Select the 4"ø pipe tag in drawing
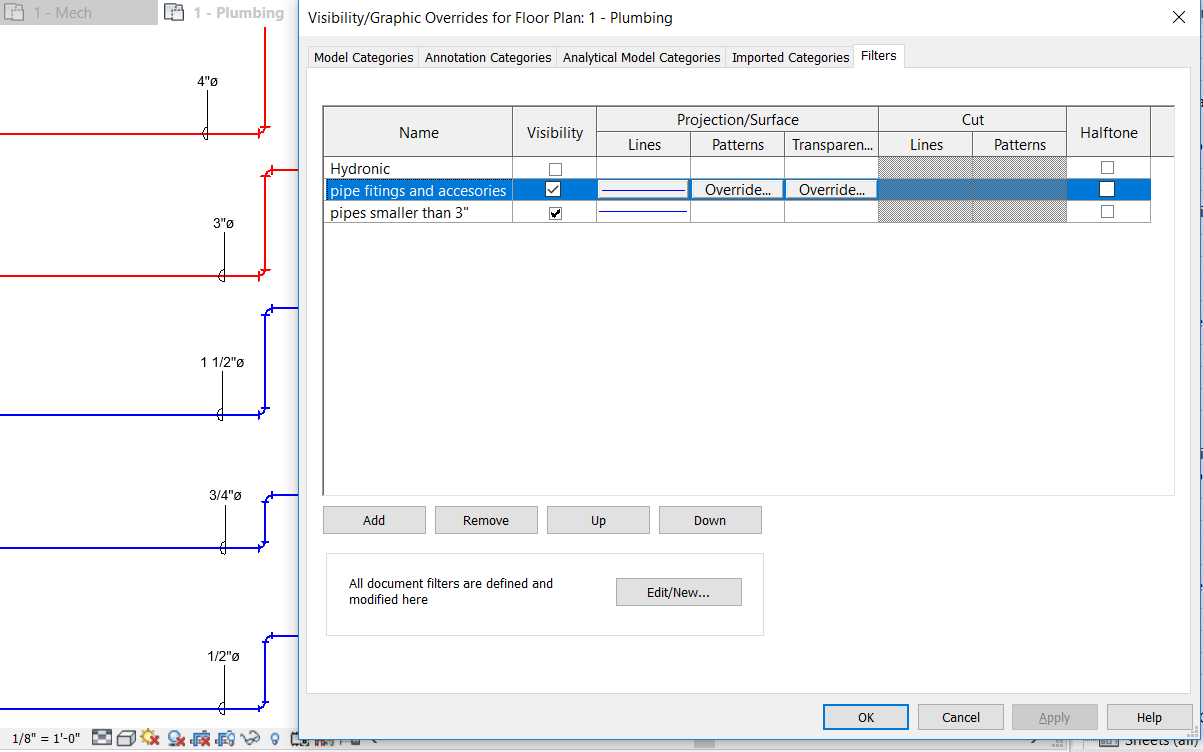 (x=207, y=81)
